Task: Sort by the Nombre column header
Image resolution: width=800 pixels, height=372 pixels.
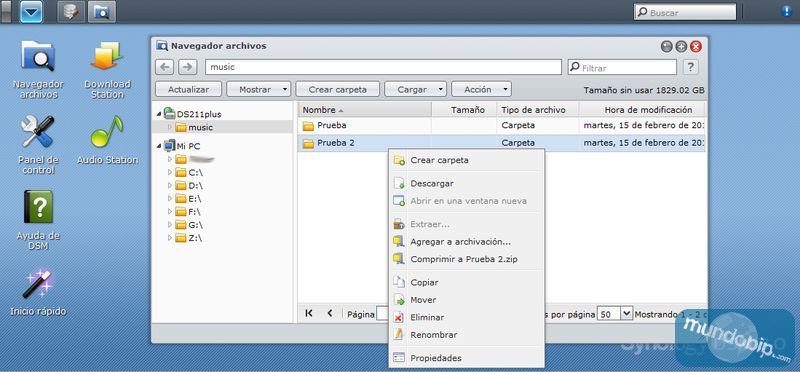Action: [365, 110]
